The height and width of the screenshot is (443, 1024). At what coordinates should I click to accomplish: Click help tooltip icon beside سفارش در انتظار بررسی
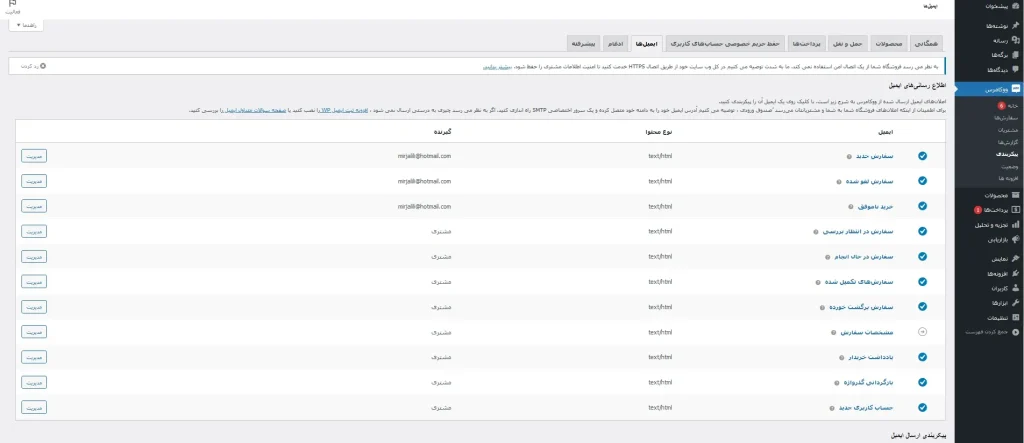pyautogui.click(x=815, y=231)
